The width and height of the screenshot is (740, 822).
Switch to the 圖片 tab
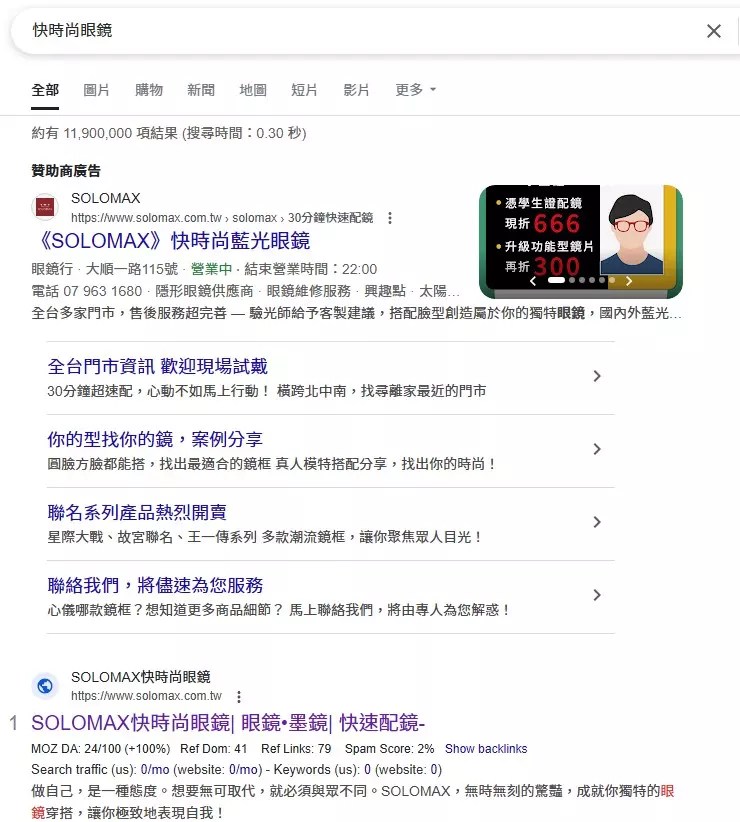[97, 90]
